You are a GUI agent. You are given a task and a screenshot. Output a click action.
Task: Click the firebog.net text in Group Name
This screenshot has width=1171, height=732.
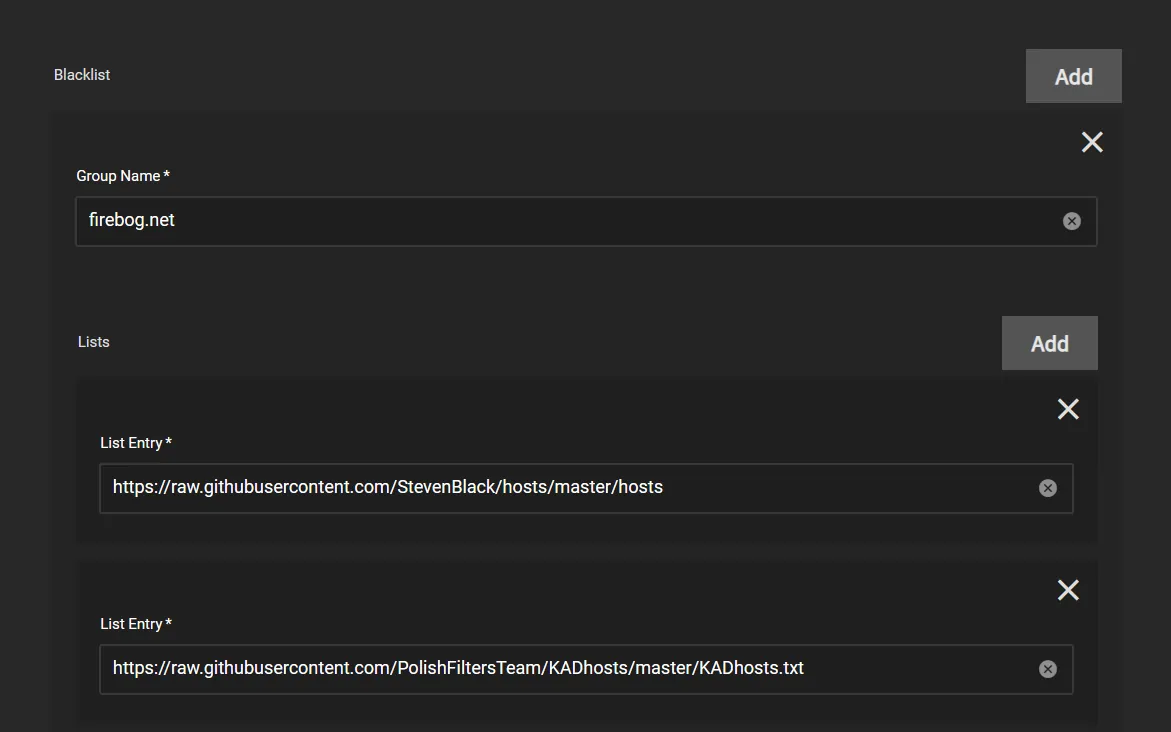tap(132, 220)
